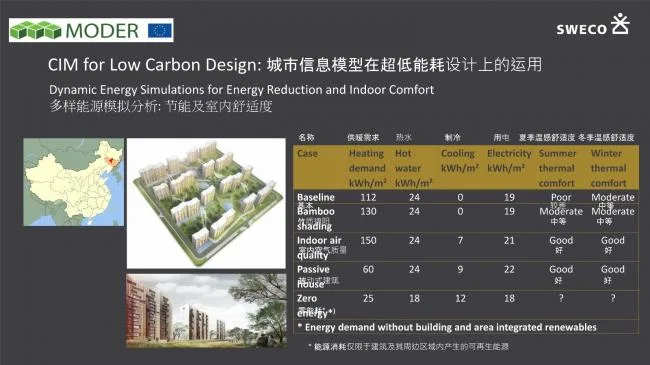Viewport: 650px width, 365px height.
Task: Click Zero energy cooling value 12
Action: coord(460,299)
